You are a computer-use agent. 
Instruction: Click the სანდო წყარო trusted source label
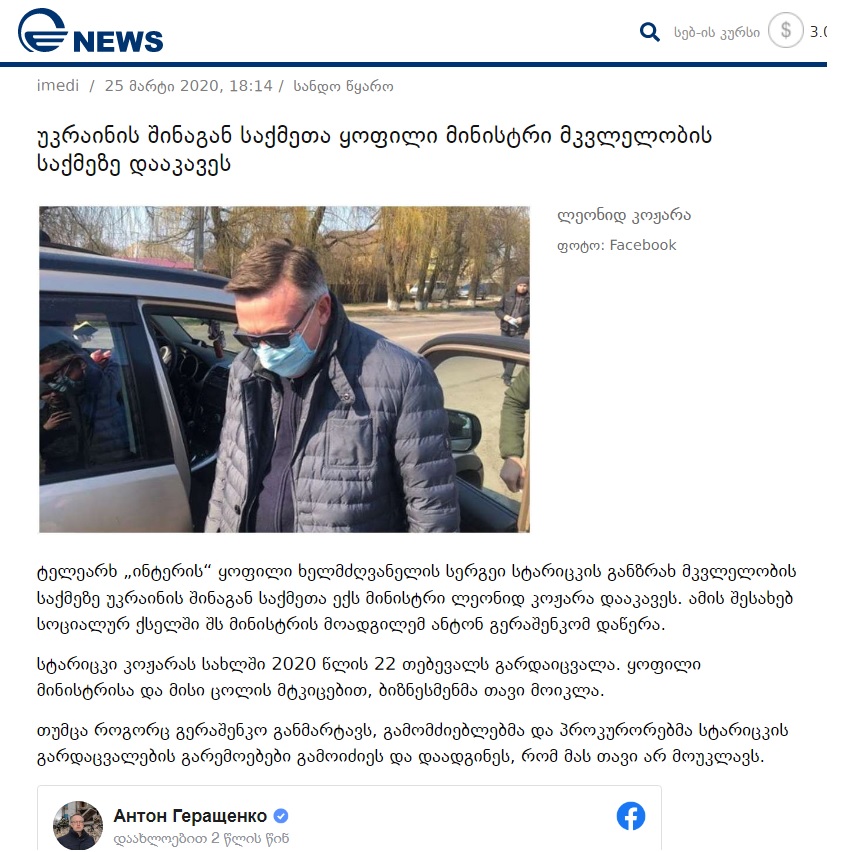click(343, 86)
